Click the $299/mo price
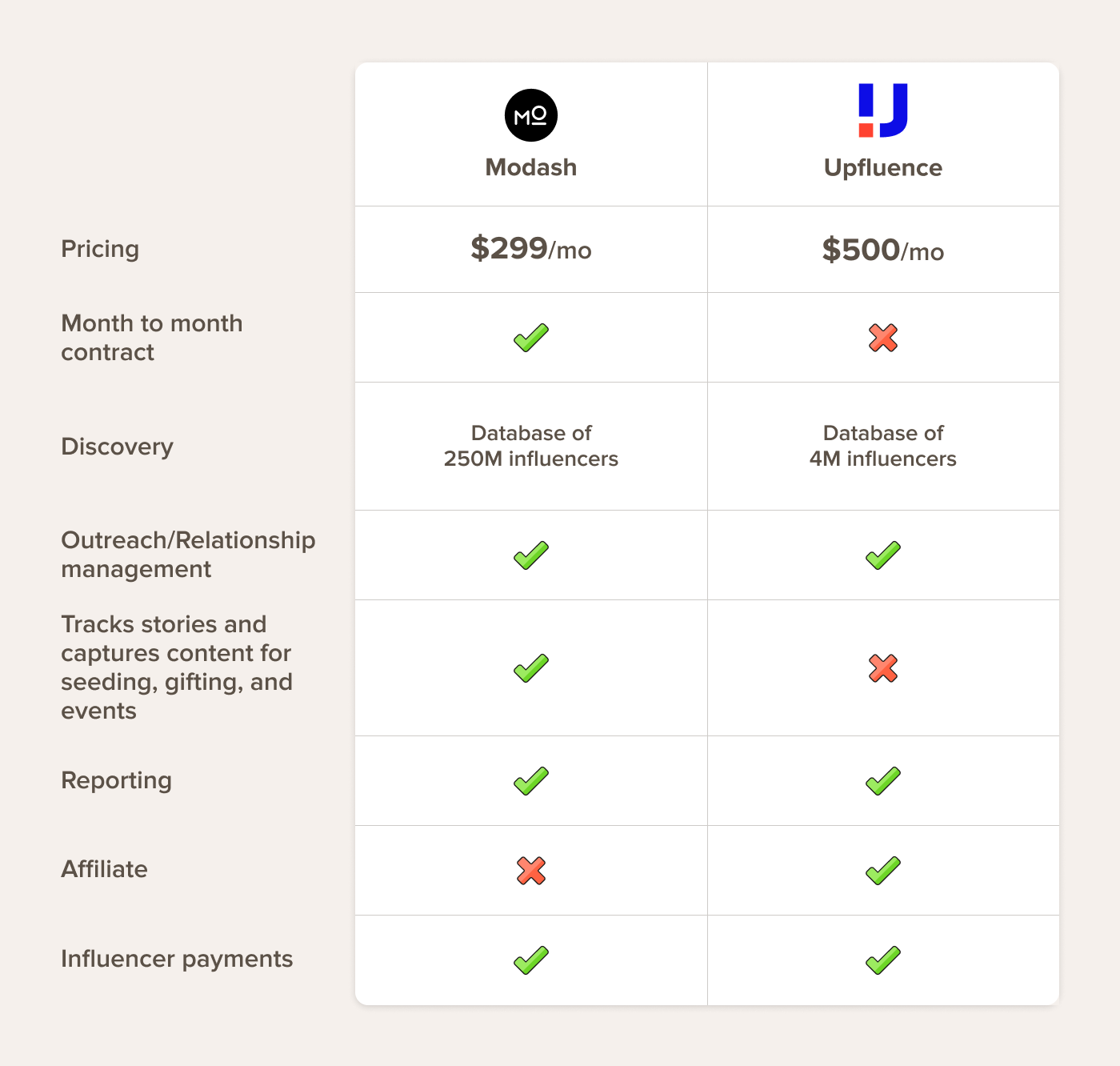Image resolution: width=1120 pixels, height=1066 pixels. pos(531,249)
